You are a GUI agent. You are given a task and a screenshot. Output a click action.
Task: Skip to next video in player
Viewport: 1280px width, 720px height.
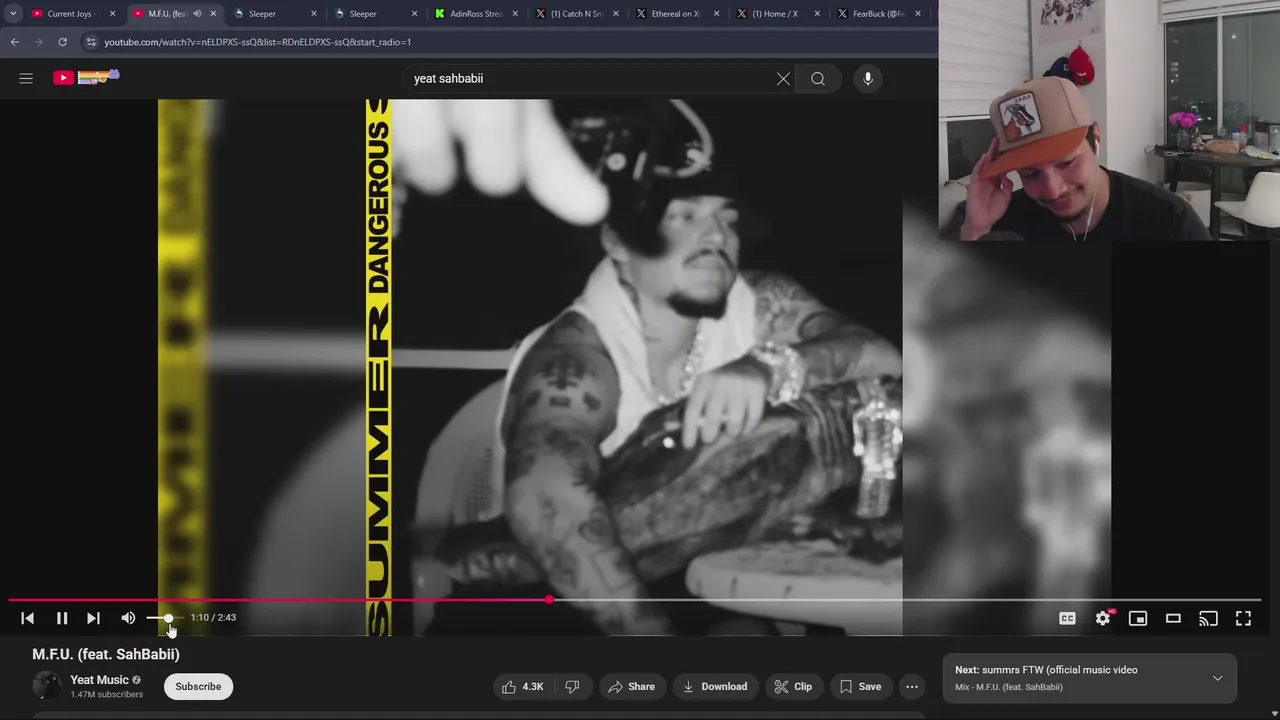coord(93,618)
